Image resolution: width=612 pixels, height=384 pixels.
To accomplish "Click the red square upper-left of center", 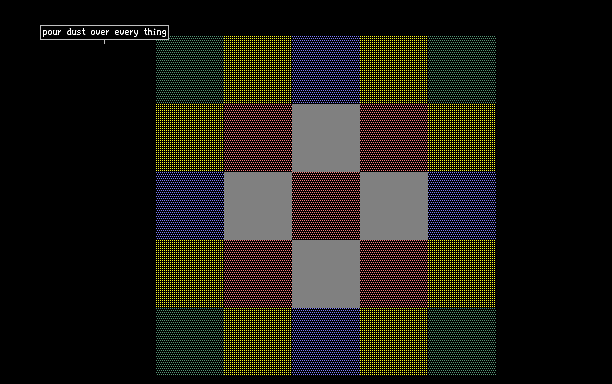I will 258,138.
